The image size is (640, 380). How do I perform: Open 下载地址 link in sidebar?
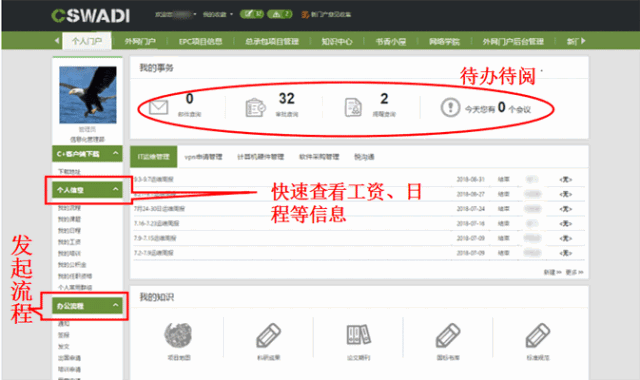[69, 171]
